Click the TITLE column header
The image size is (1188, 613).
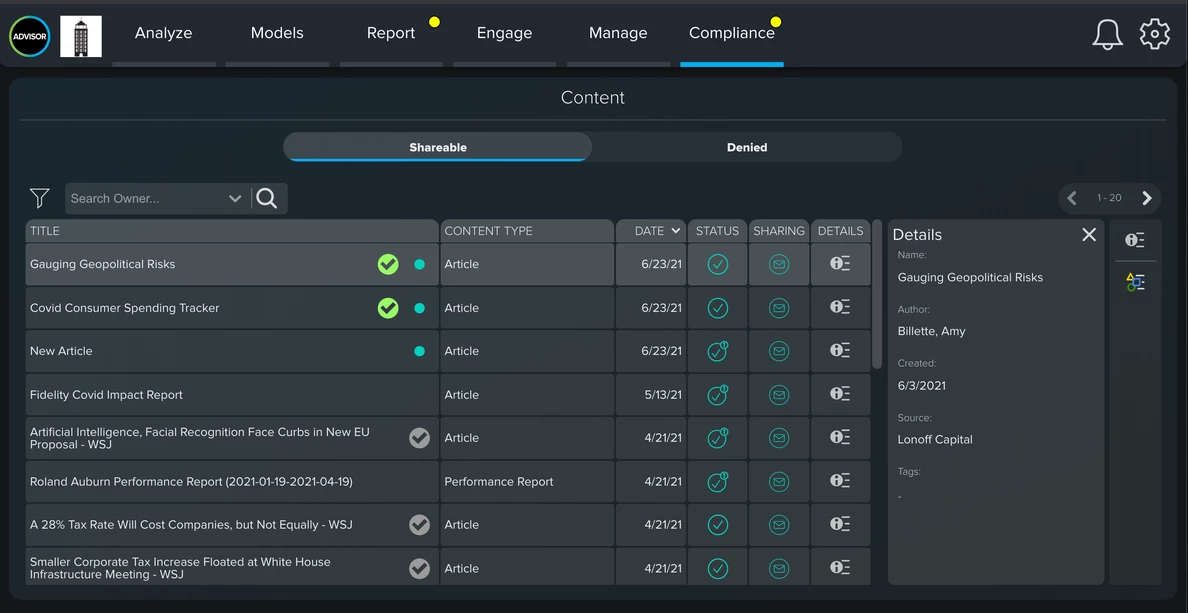click(232, 231)
